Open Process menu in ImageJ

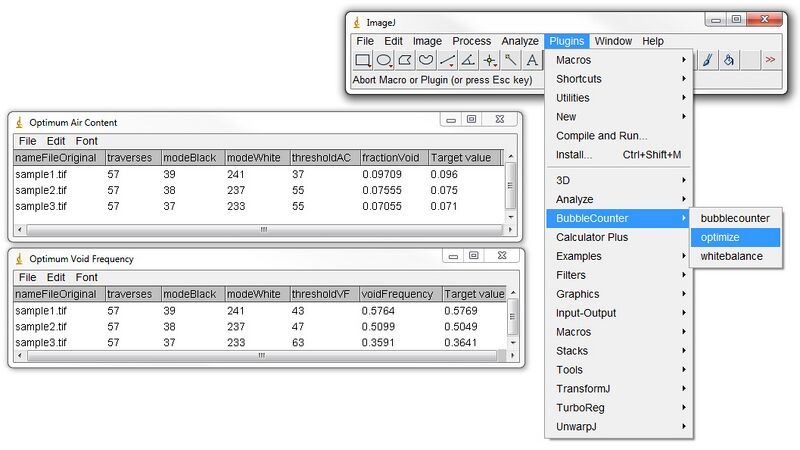point(471,41)
